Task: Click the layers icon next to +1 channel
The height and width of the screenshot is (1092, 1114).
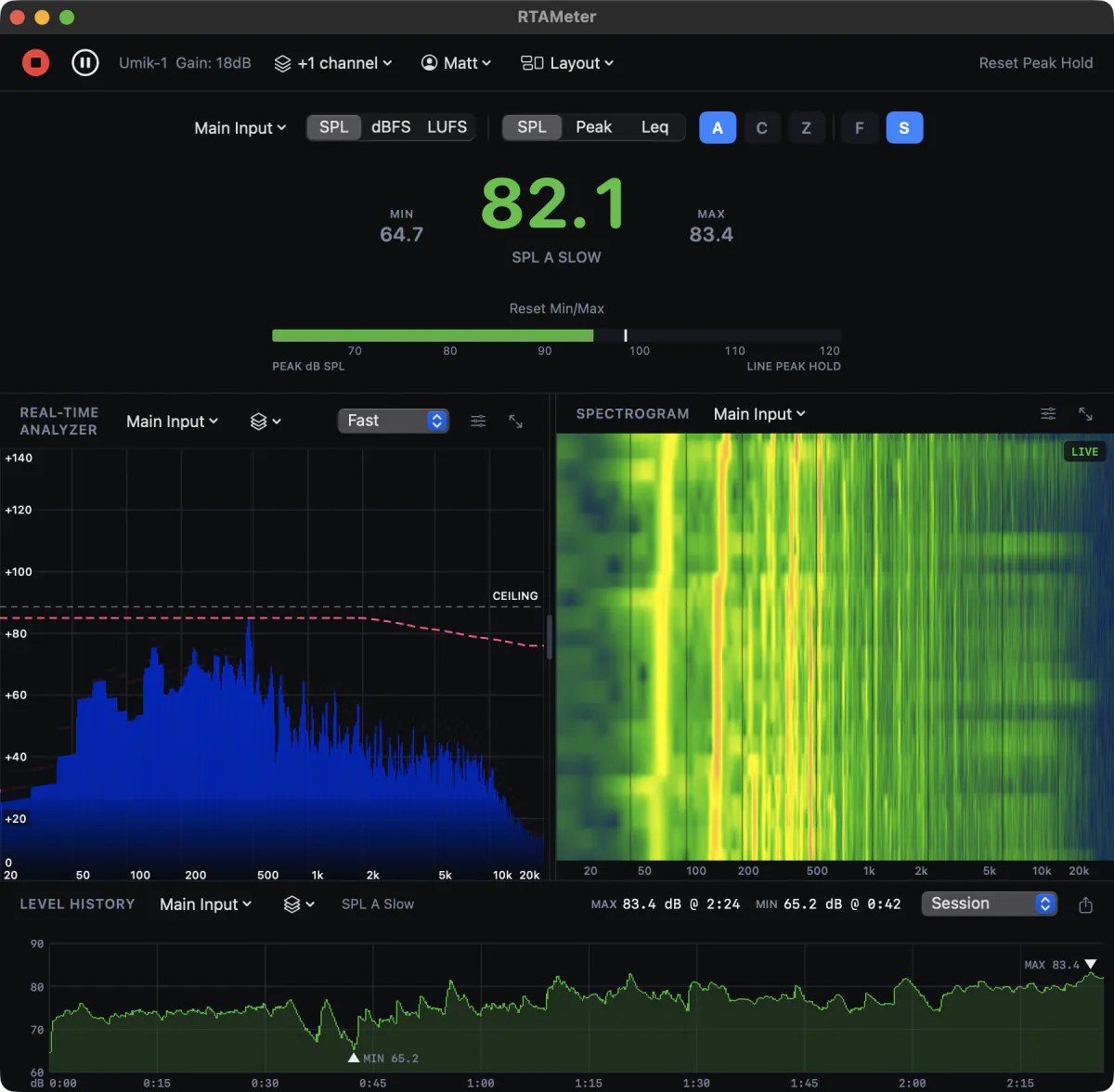Action: tap(283, 63)
